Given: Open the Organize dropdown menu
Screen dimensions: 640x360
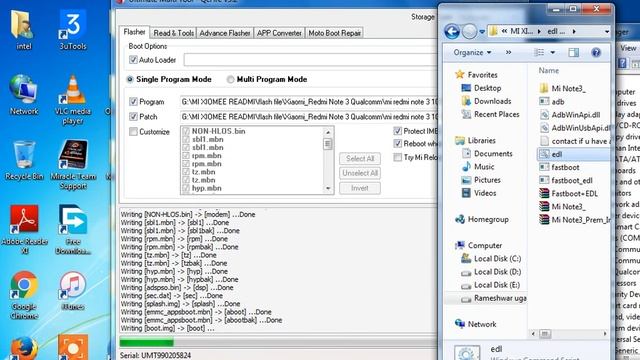Looking at the screenshot, I should point(472,52).
